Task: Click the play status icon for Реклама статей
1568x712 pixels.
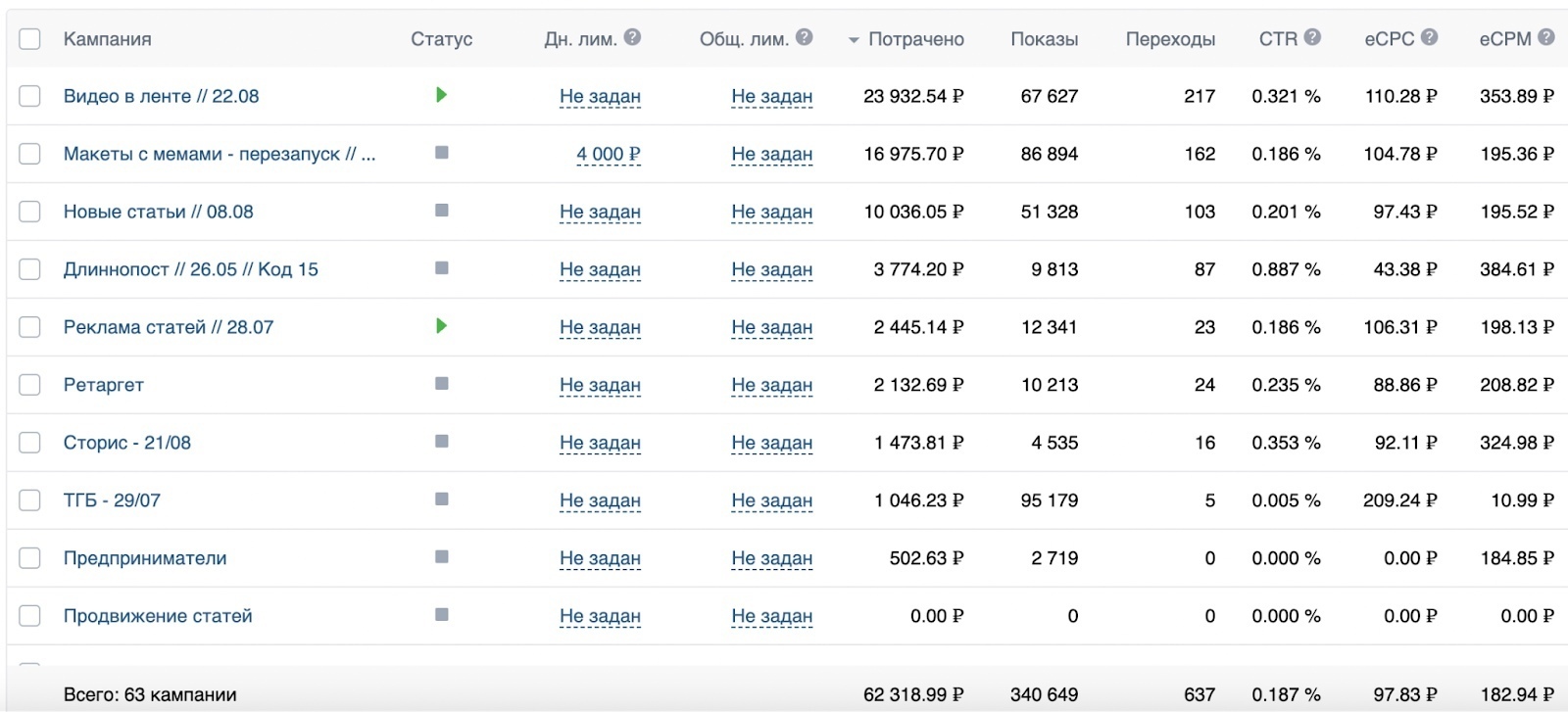Action: [x=441, y=326]
